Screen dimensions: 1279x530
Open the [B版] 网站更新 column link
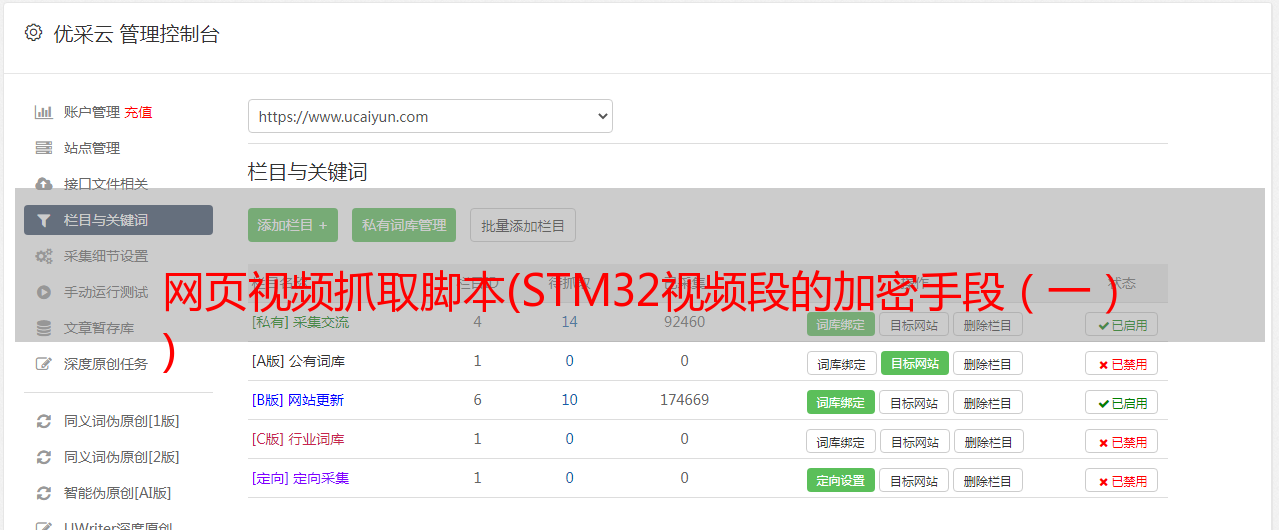(x=297, y=400)
